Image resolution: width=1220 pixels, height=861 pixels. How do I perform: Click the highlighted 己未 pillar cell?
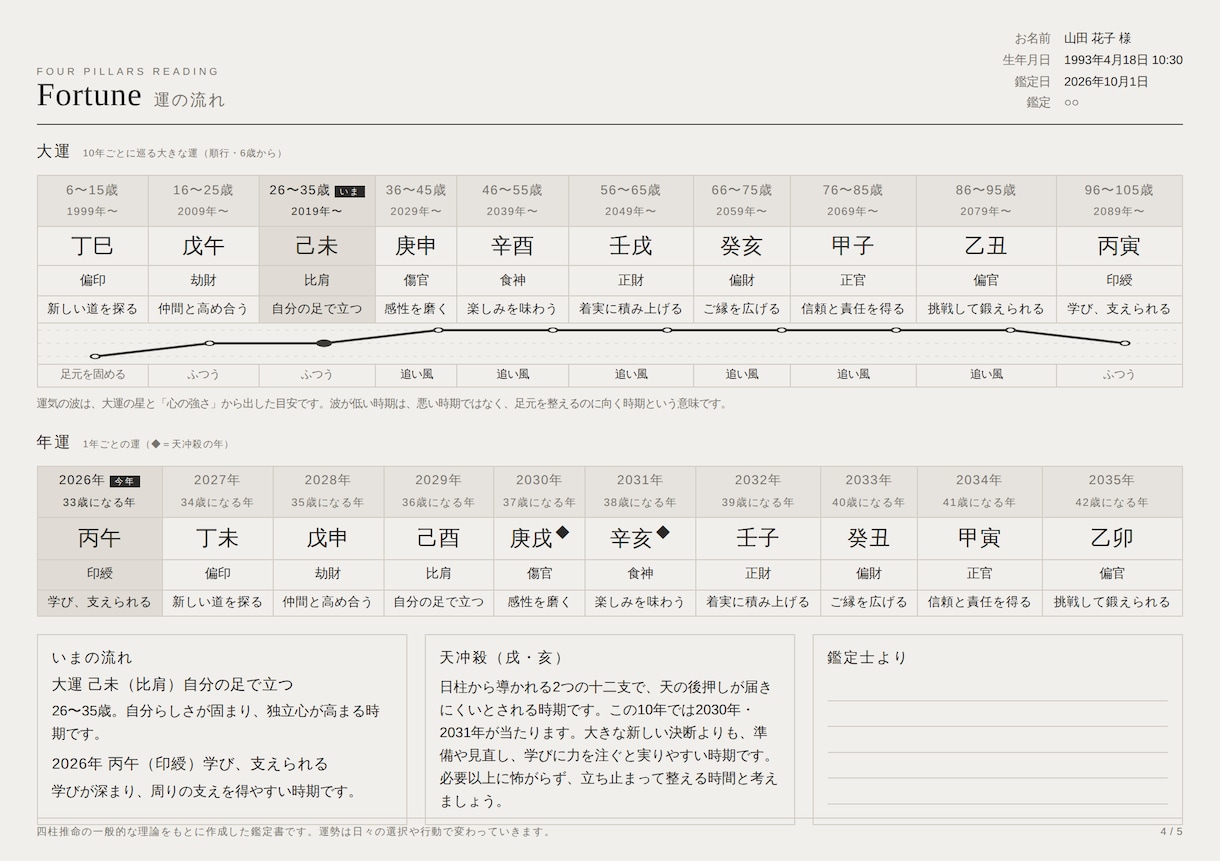tap(317, 246)
